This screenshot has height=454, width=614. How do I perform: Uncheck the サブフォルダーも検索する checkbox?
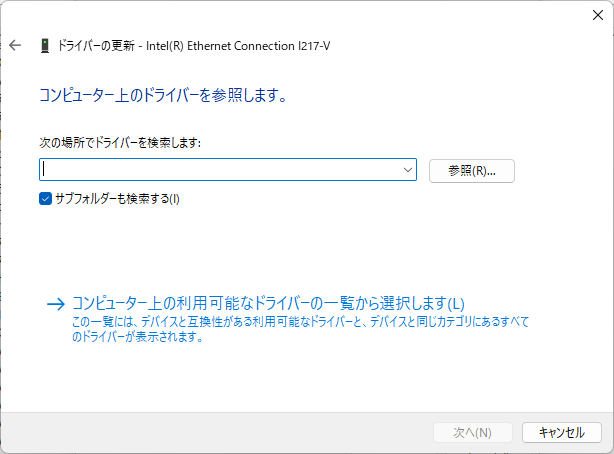45,198
